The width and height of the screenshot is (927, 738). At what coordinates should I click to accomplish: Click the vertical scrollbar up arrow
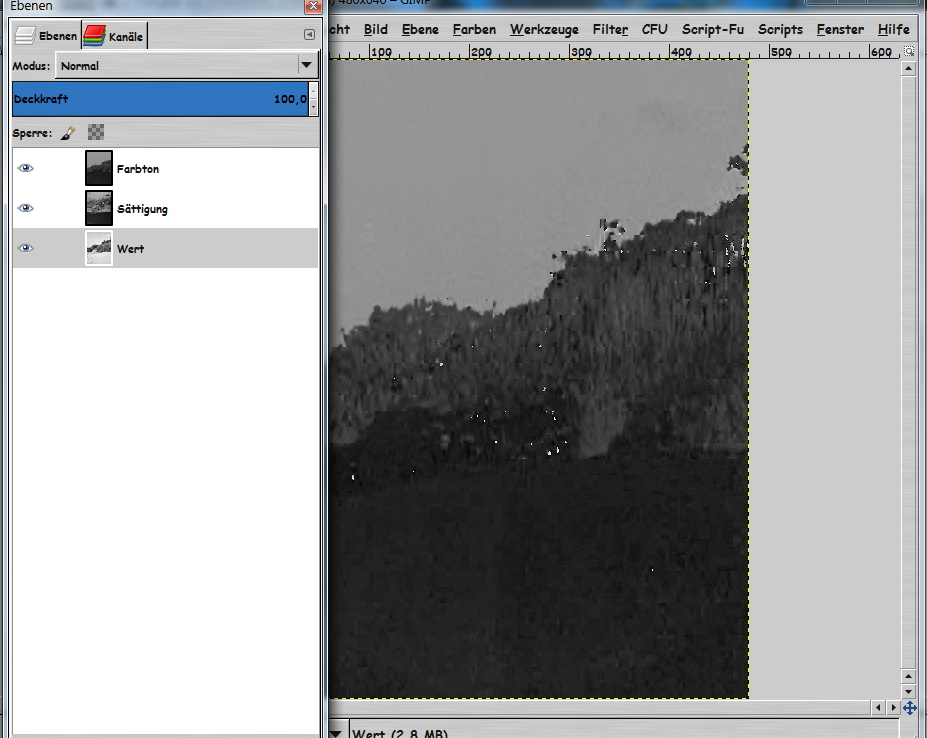pyautogui.click(x=908, y=69)
